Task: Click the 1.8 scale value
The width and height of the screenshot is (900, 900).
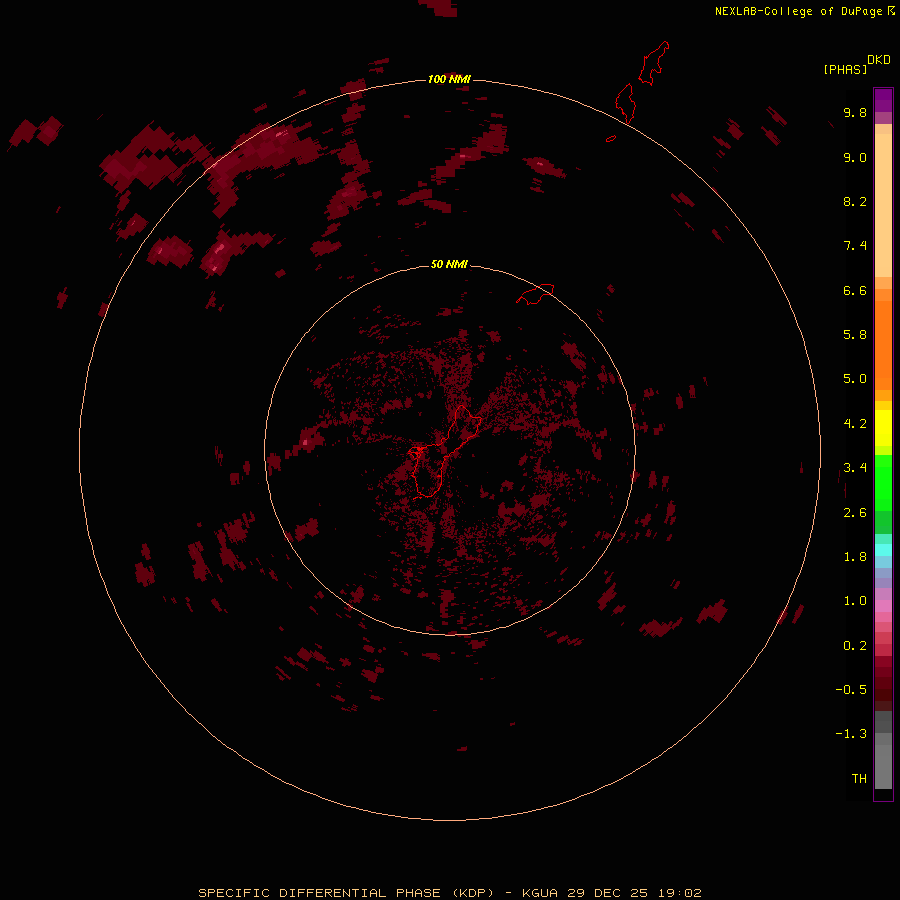Action: point(855,557)
